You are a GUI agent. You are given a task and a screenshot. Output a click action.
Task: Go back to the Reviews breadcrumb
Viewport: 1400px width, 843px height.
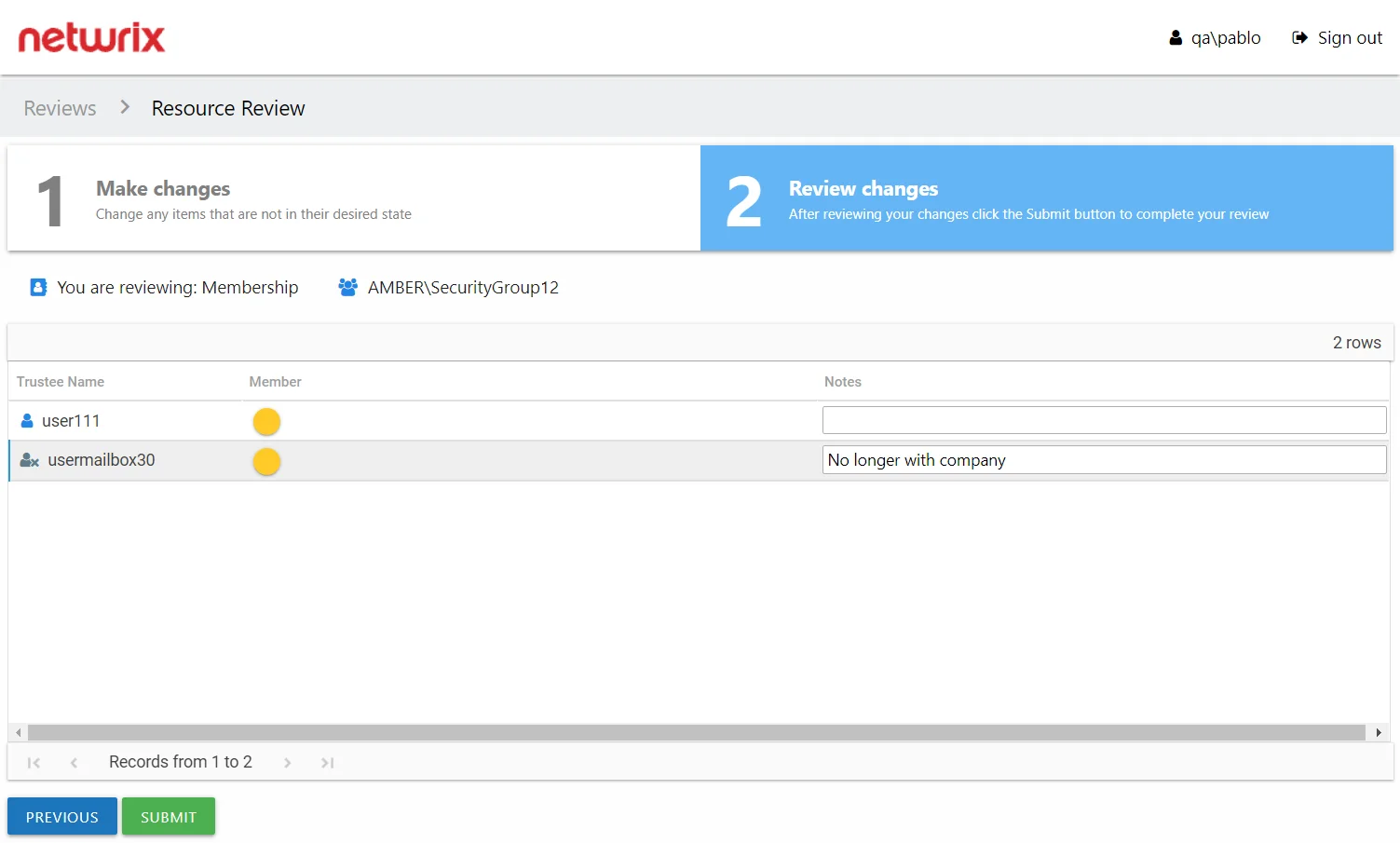pyautogui.click(x=60, y=108)
